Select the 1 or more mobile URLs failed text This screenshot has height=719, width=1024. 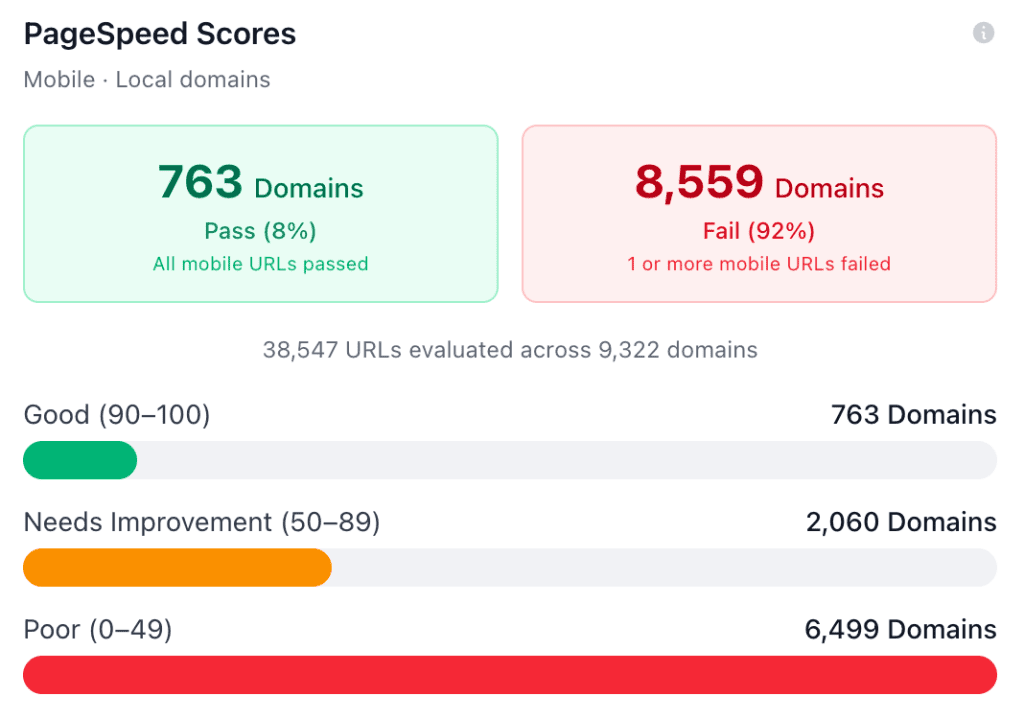[x=760, y=263]
